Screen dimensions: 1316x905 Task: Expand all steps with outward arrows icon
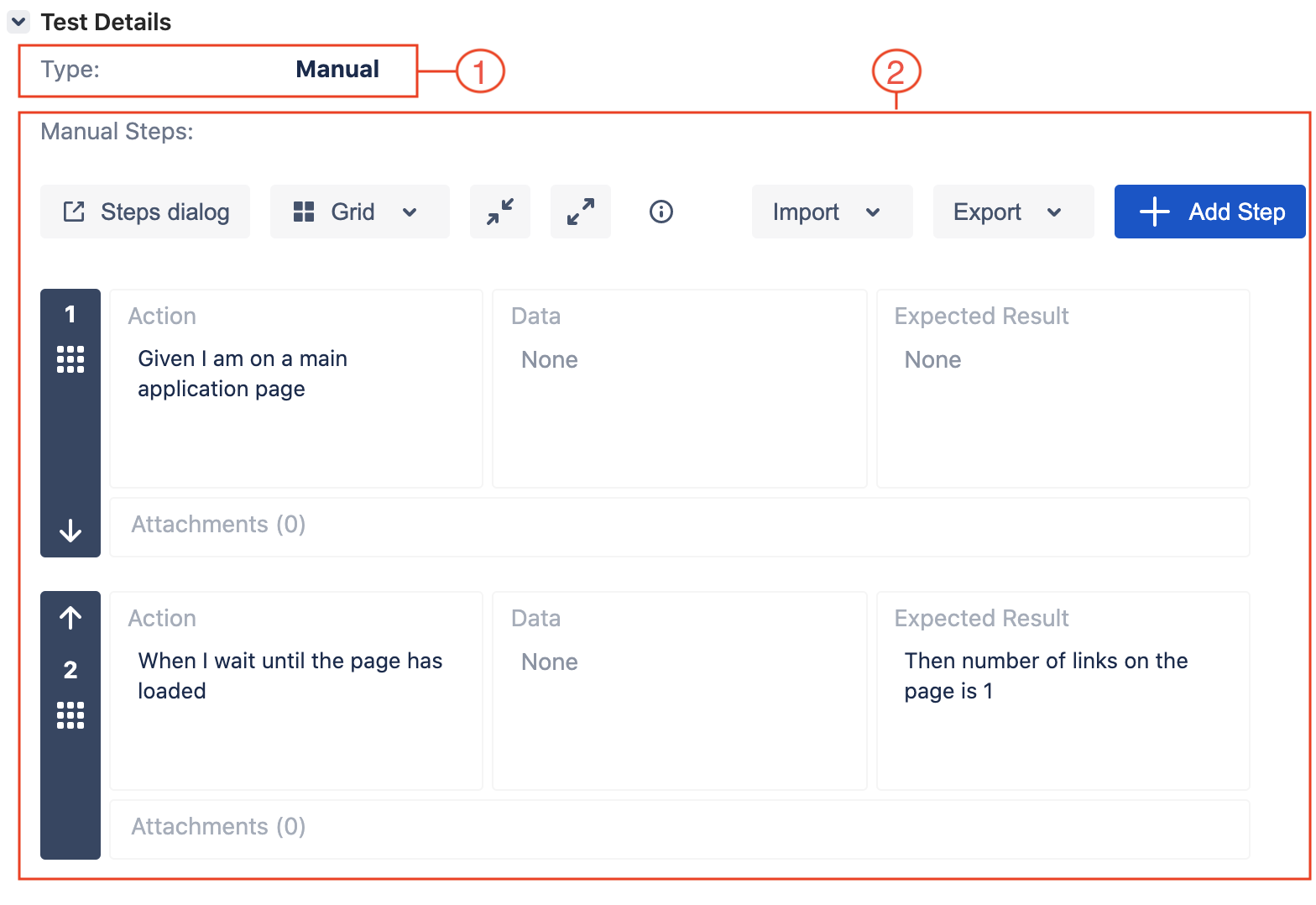581,212
